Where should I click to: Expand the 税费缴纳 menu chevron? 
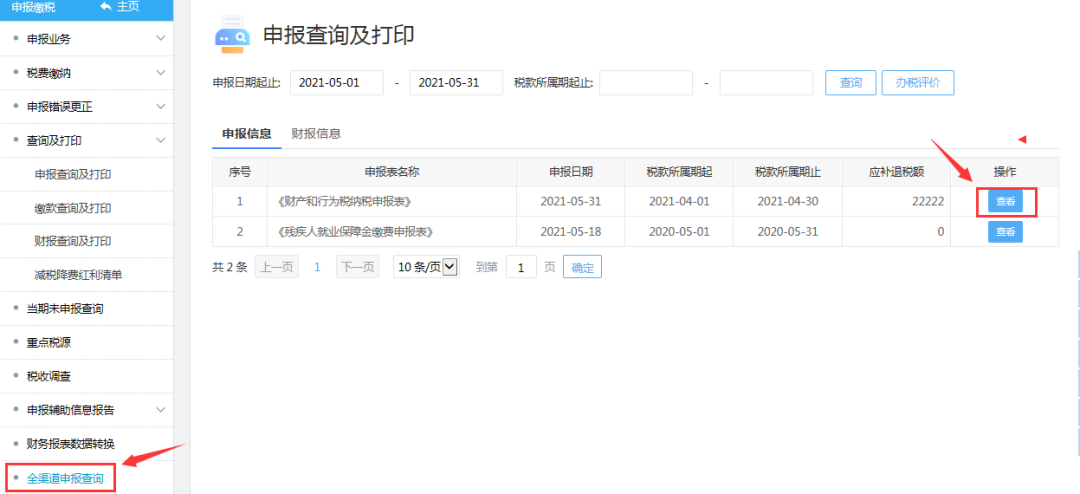coord(160,72)
